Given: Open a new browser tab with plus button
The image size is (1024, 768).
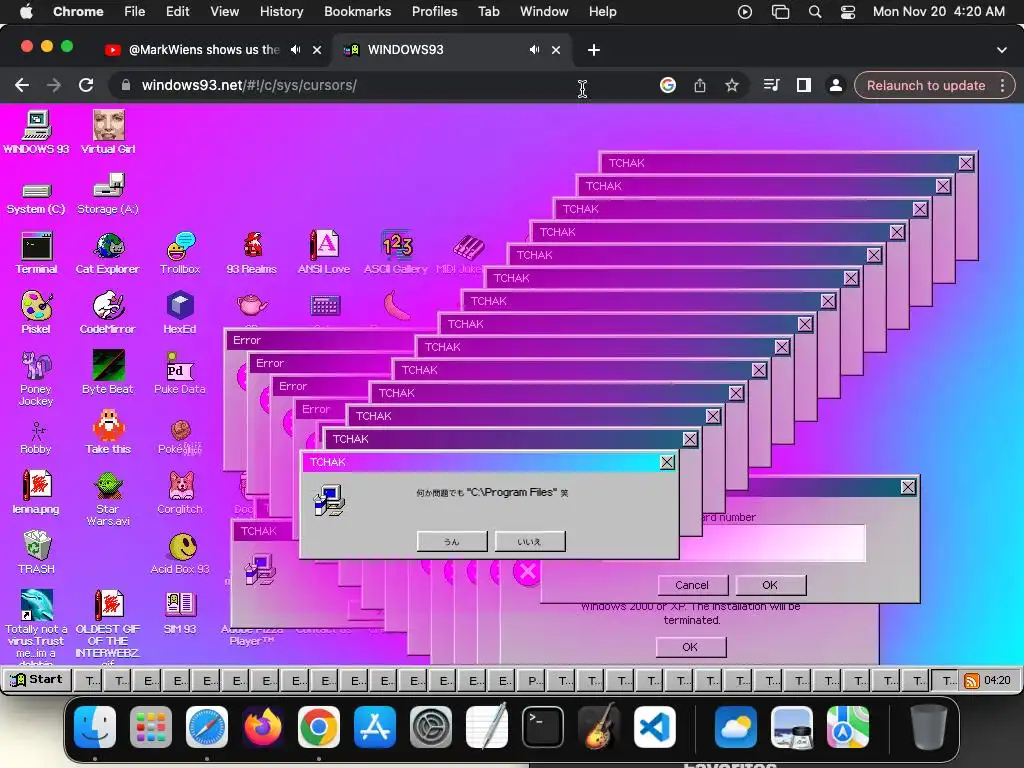Looking at the screenshot, I should click(x=594, y=50).
